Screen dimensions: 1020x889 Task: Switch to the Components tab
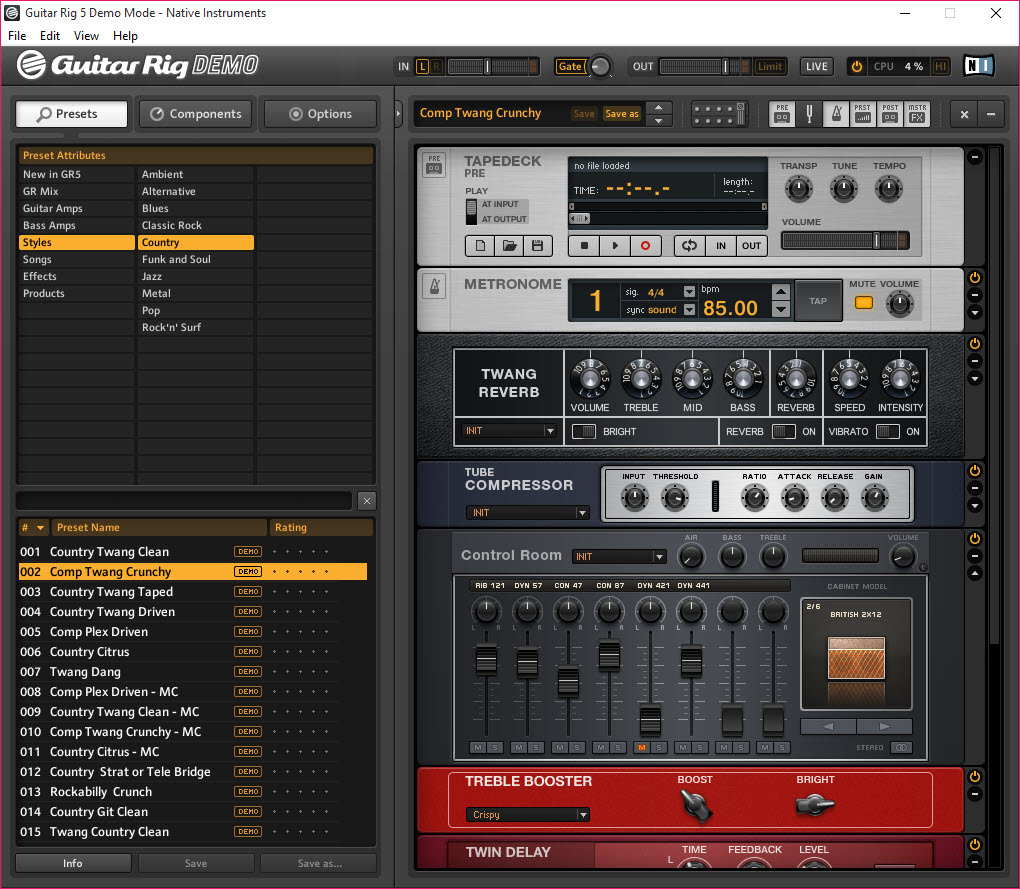196,114
